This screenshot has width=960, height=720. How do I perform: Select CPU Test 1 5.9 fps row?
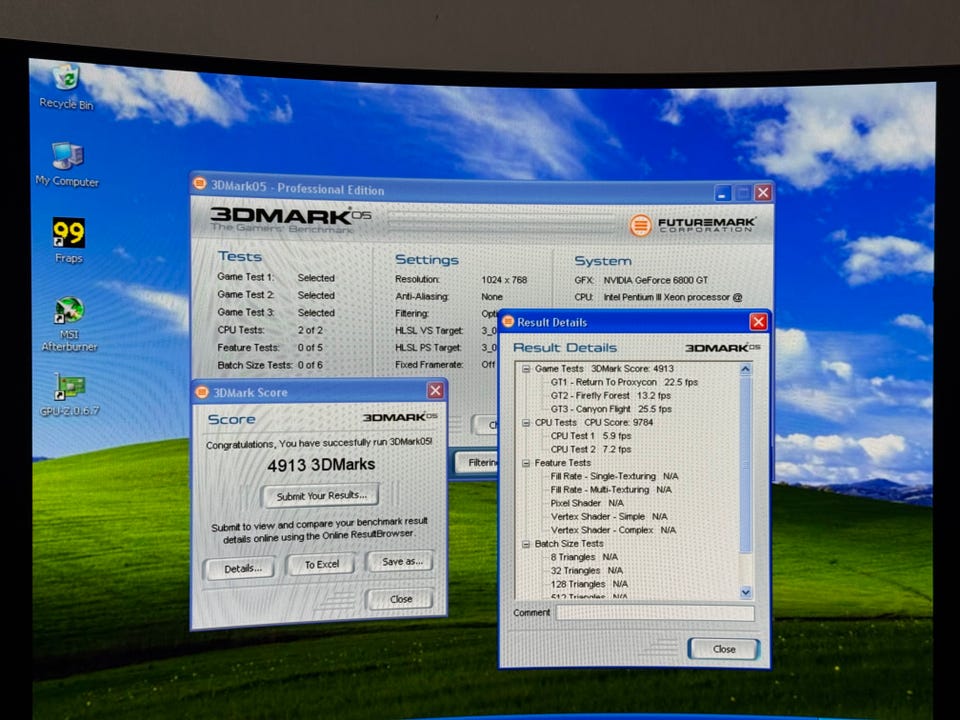(590, 436)
